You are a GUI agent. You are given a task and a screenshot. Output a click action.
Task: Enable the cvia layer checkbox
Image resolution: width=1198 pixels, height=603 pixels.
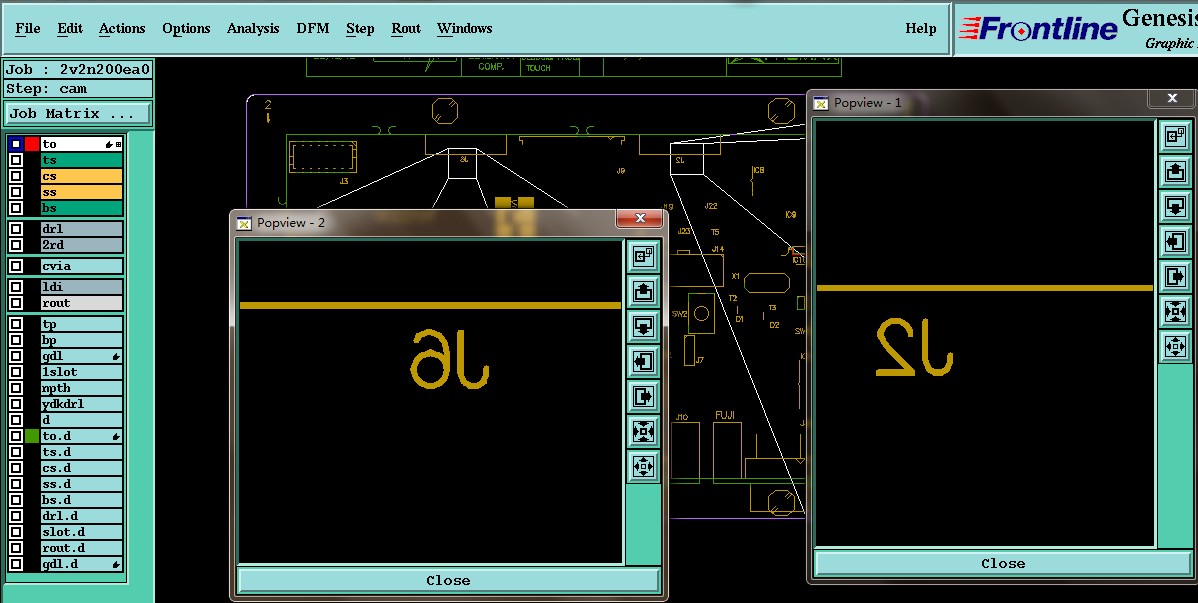16,266
